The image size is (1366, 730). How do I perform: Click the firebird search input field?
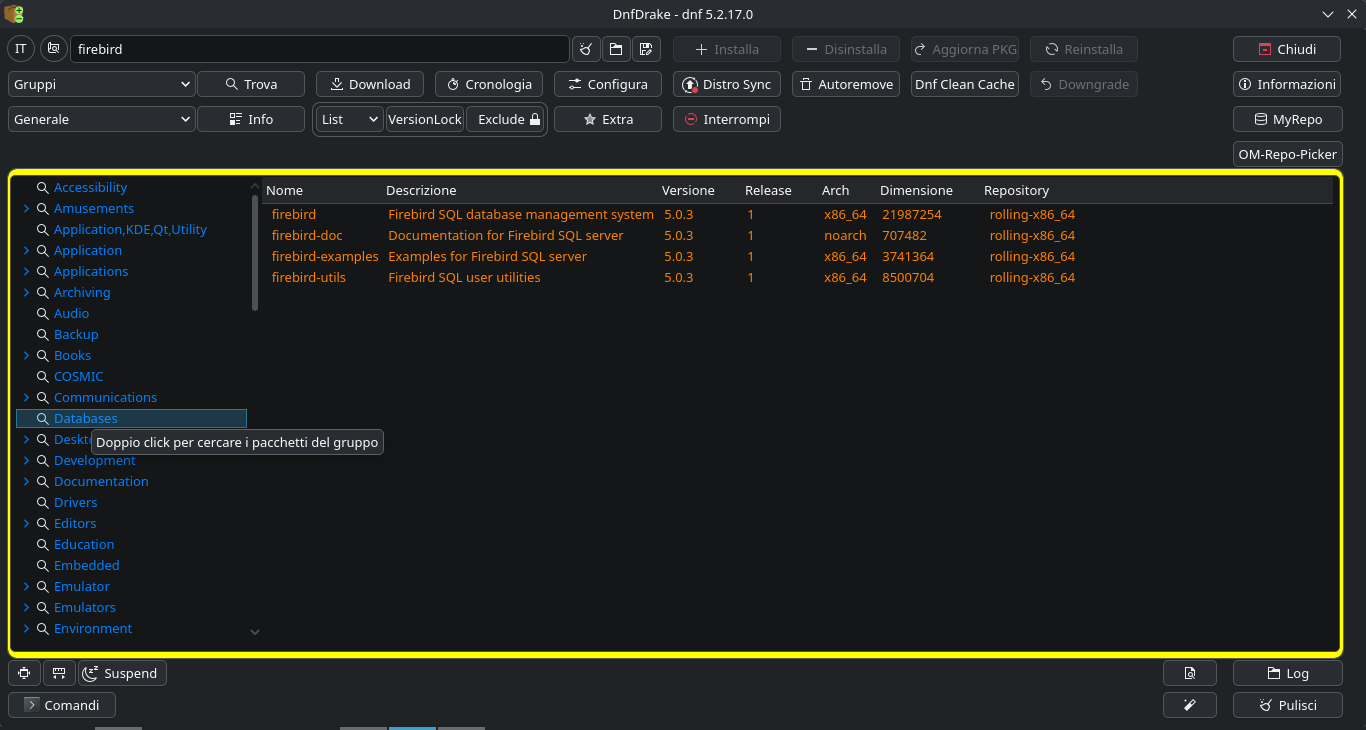click(x=320, y=49)
